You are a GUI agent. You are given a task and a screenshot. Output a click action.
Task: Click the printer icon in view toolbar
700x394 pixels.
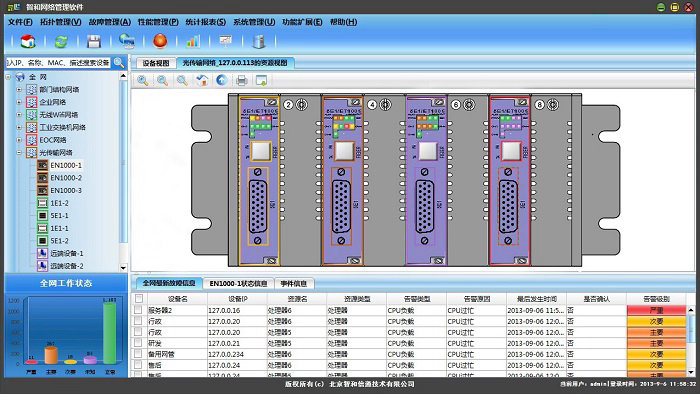tap(242, 81)
